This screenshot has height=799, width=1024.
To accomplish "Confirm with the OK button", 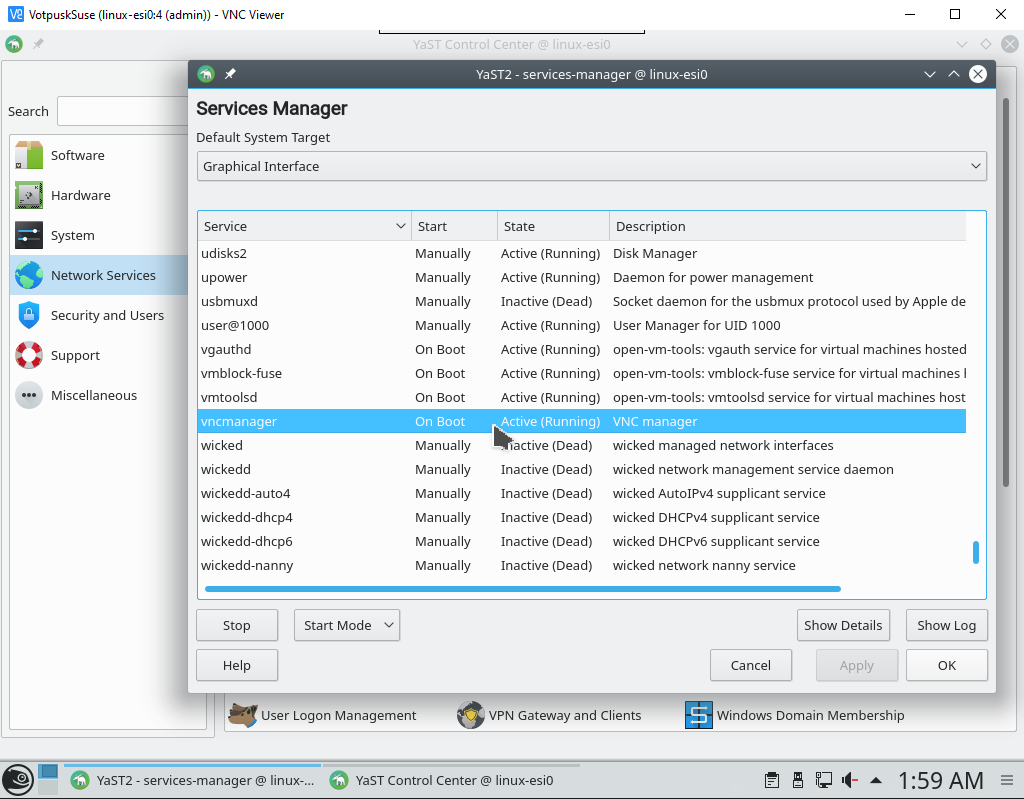I will pyautogui.click(x=947, y=665).
